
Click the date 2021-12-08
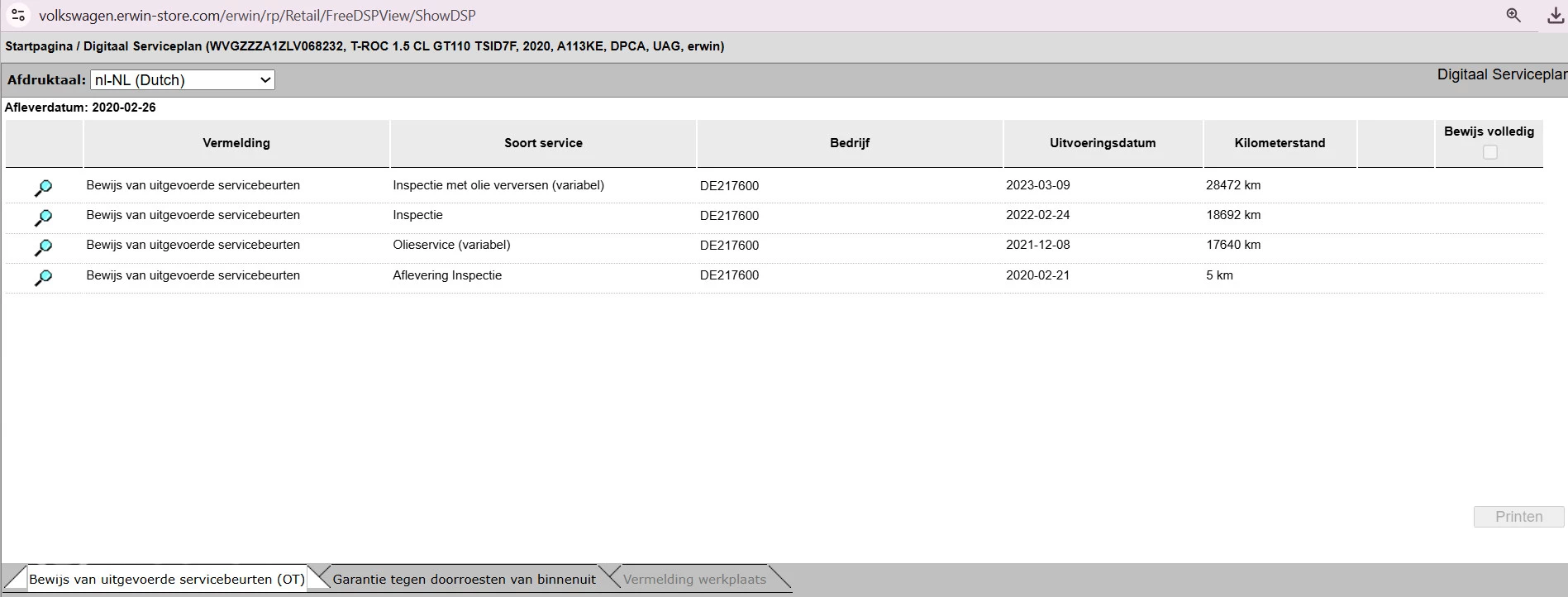[1037, 245]
